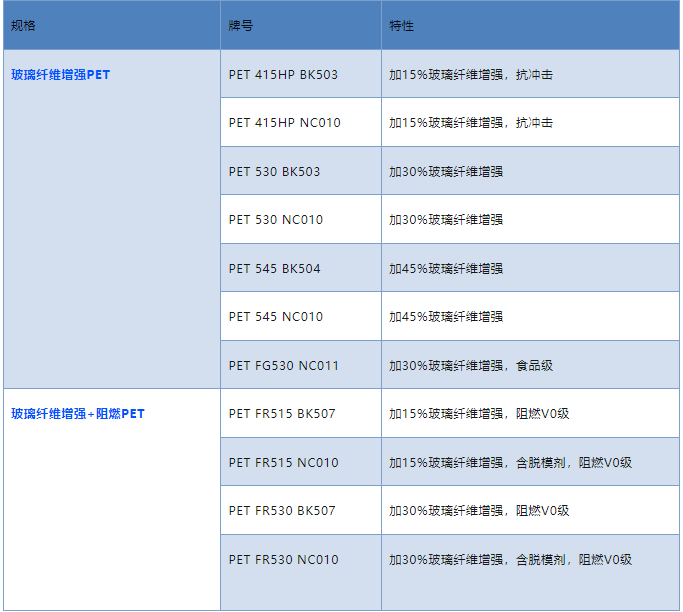Viewport: 683px width, 612px height.
Task: Click the 玻璃纤维增强PET link
Action: pos(61,75)
